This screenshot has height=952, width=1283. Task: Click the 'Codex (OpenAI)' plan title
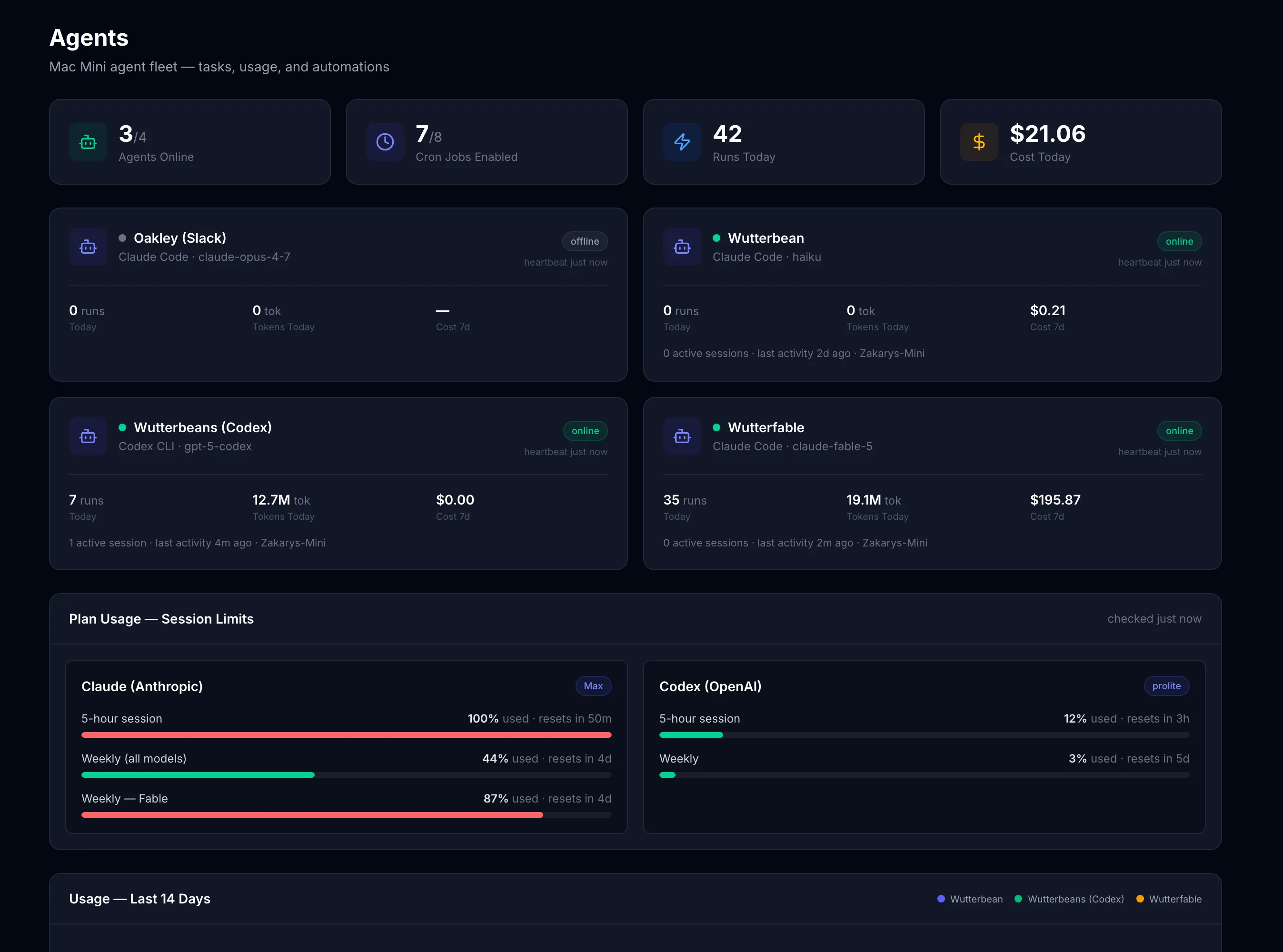point(710,686)
